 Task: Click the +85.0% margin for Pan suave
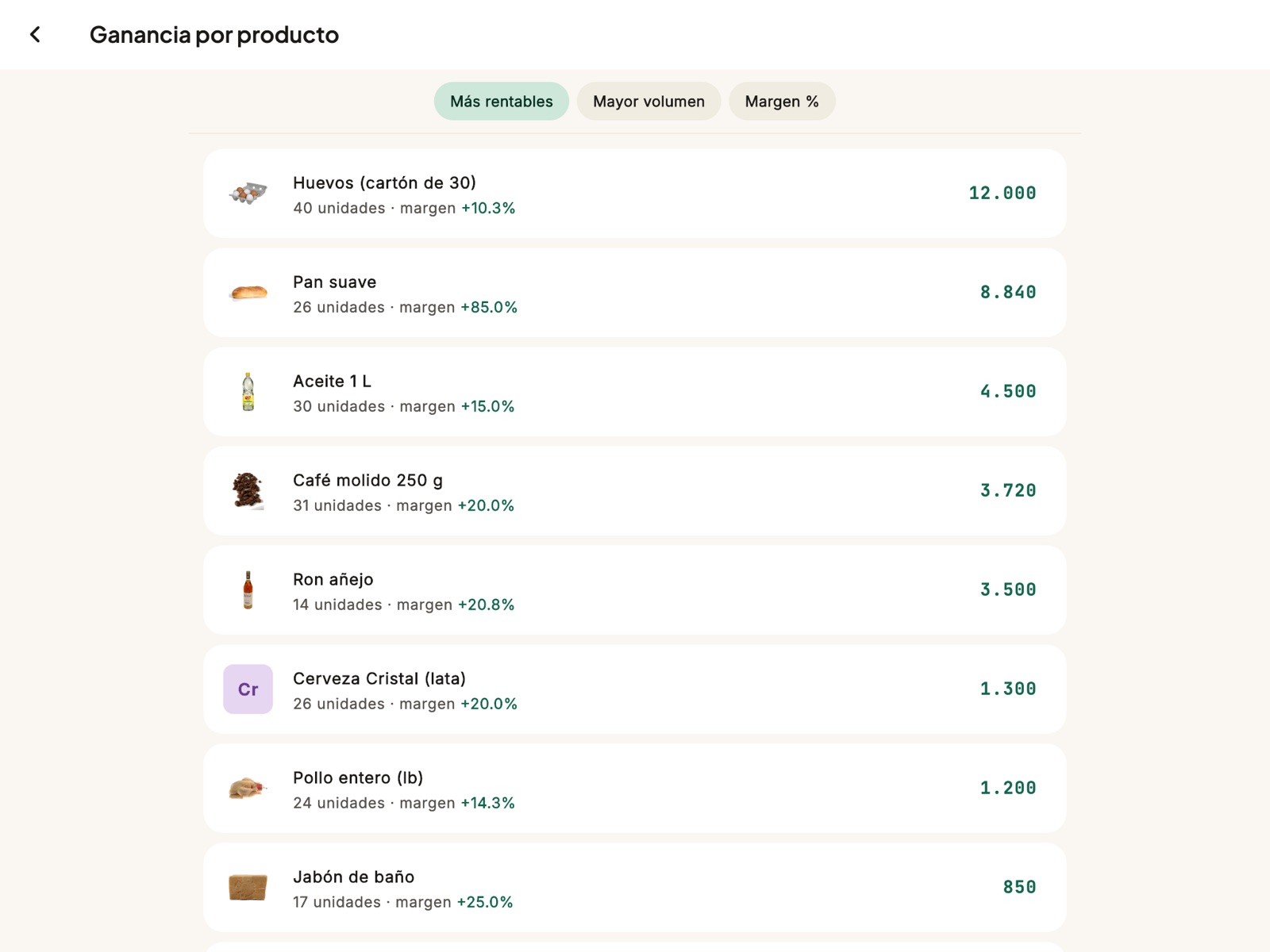tap(489, 307)
